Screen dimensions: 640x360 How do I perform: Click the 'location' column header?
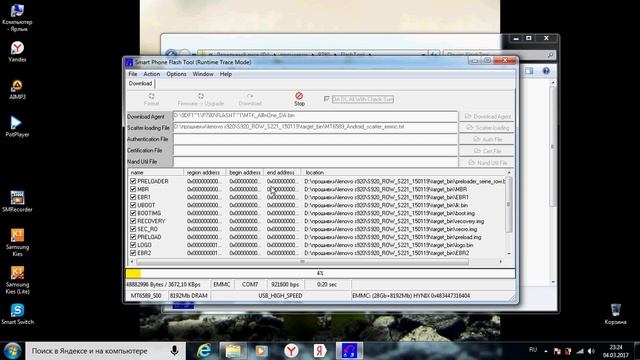click(403, 173)
